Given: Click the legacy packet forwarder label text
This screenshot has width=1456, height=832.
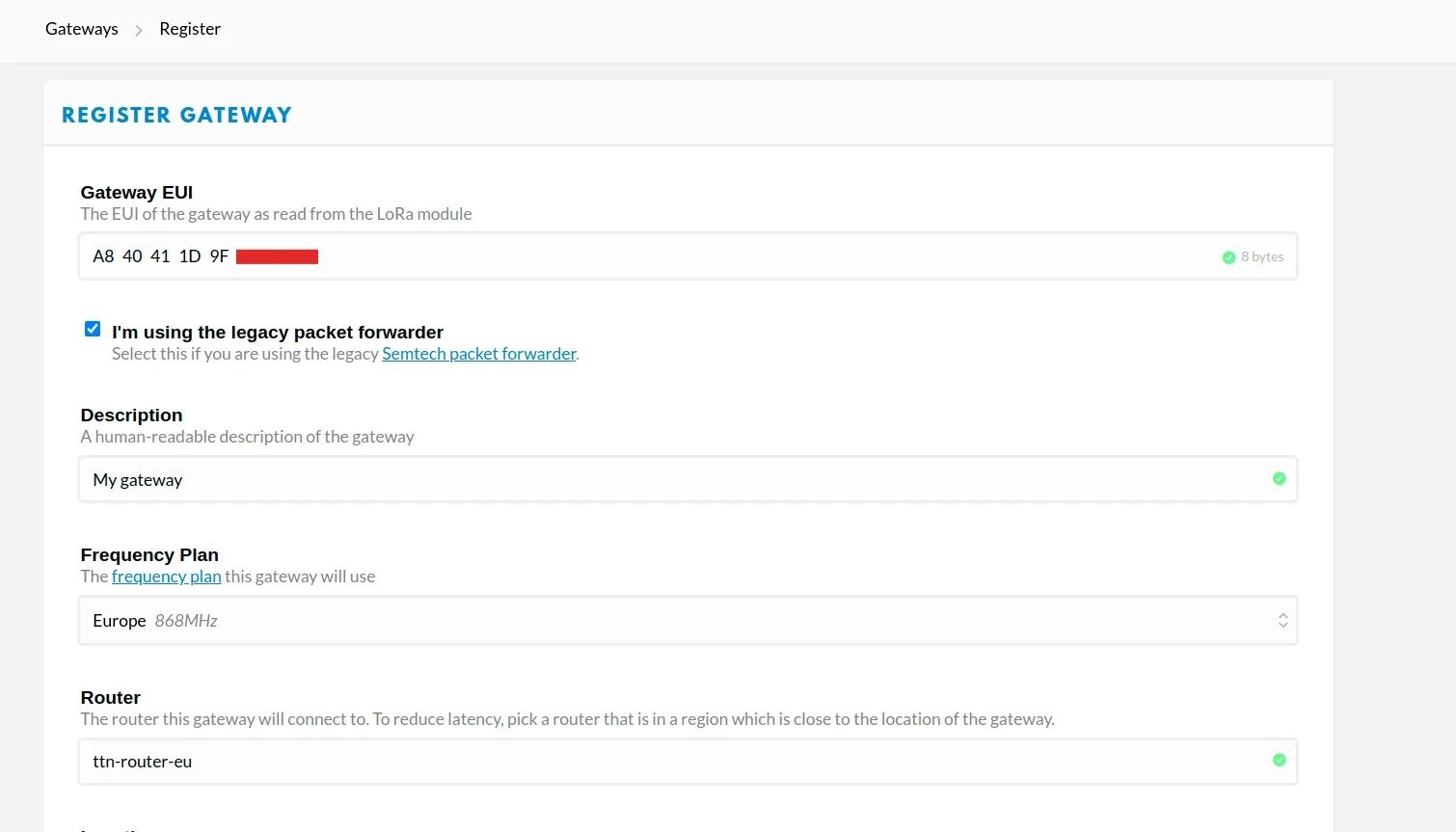Looking at the screenshot, I should 278,332.
